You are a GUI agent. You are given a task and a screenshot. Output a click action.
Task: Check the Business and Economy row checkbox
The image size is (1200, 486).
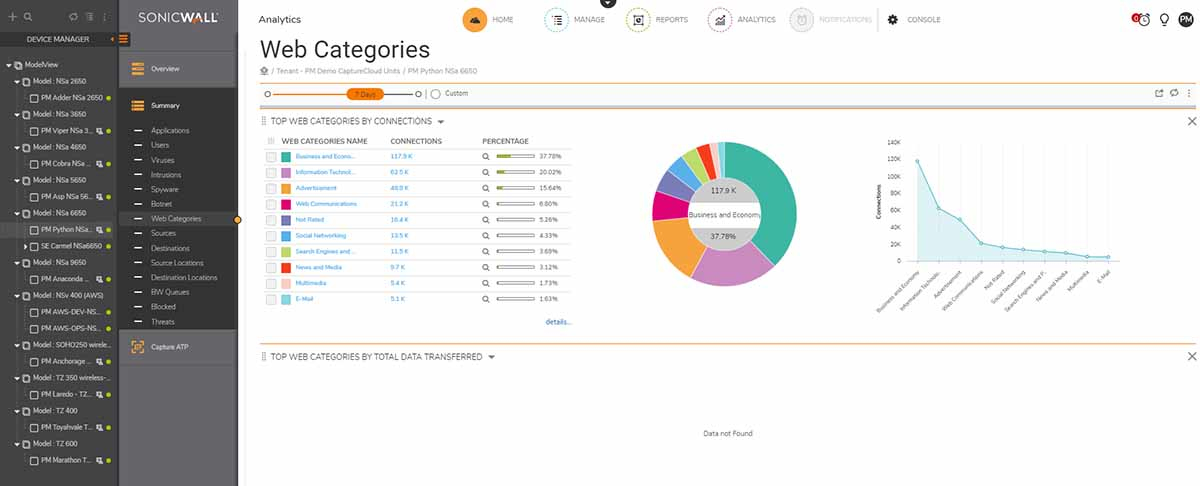point(271,156)
